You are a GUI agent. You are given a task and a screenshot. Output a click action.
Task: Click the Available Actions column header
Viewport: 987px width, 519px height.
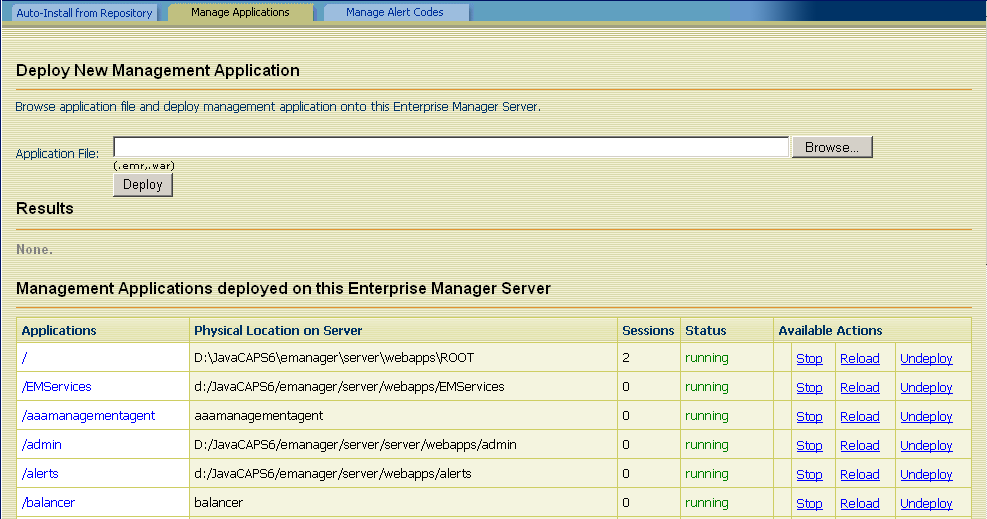830,330
